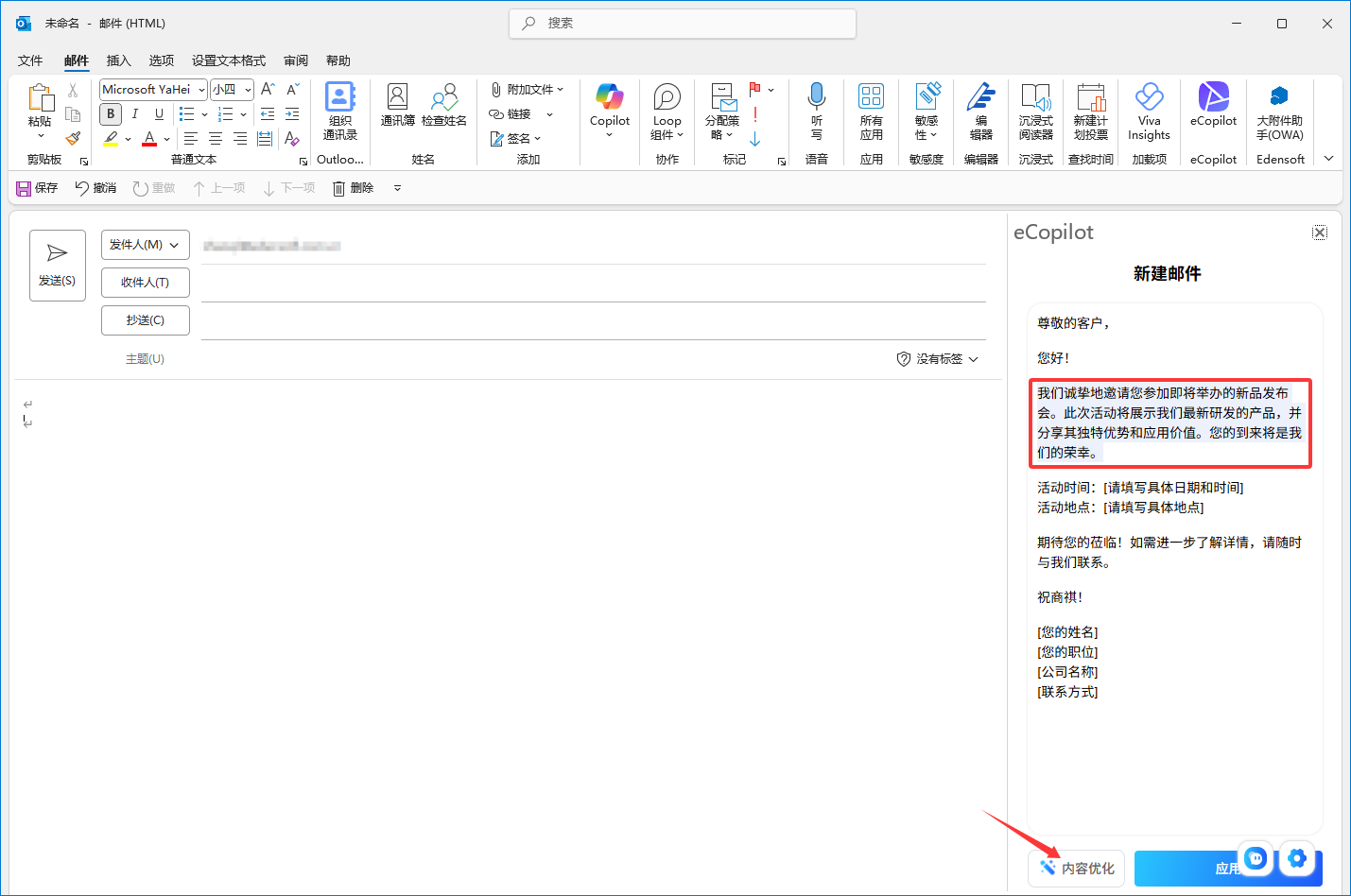Click the Send (发送) button
This screenshot has width=1351, height=896.
58,266
